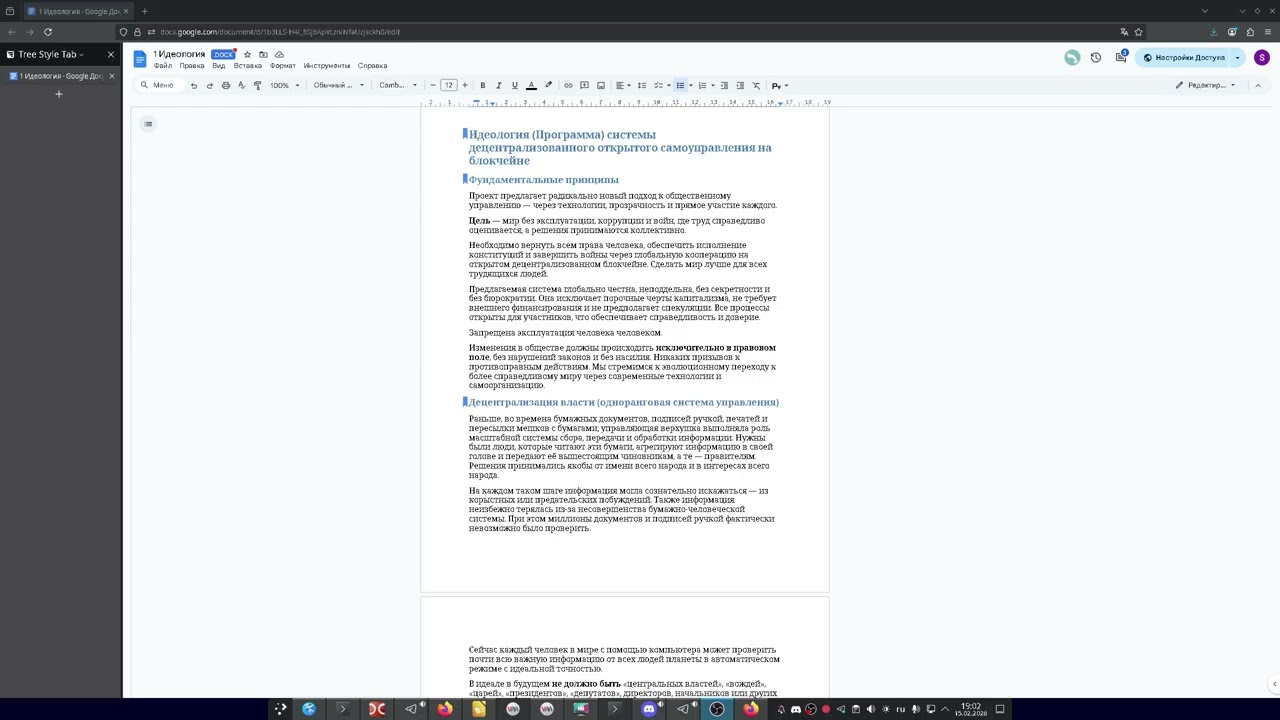Open the Firefox application menu
This screenshot has height=720, width=1280.
pyautogui.click(x=1267, y=32)
